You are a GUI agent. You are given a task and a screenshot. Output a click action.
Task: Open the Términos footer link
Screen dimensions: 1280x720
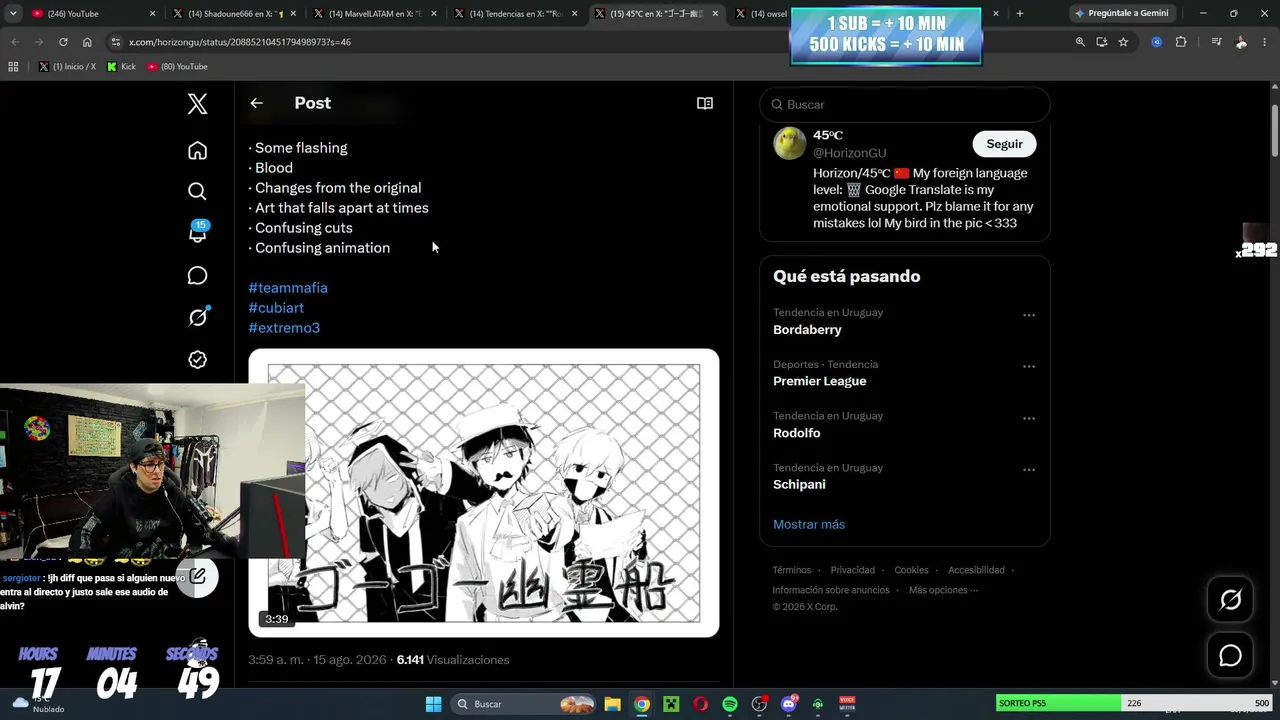click(792, 570)
